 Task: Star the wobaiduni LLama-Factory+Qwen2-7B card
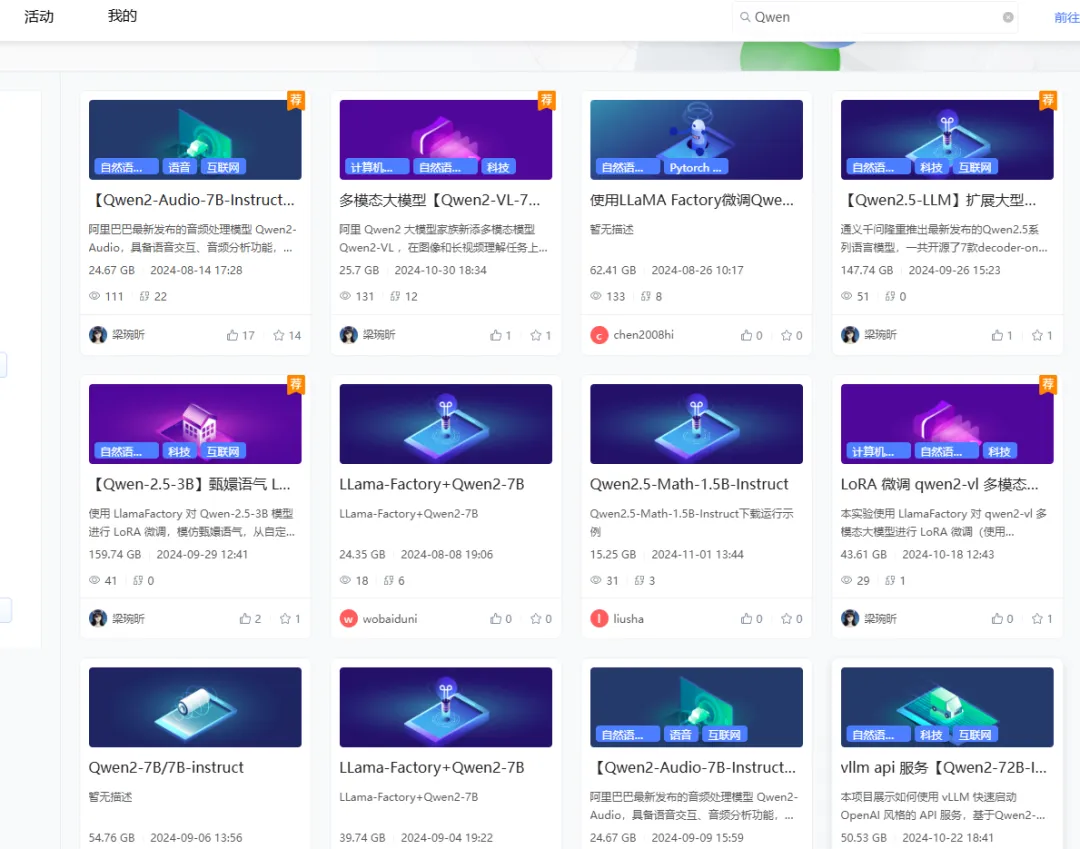pos(536,619)
